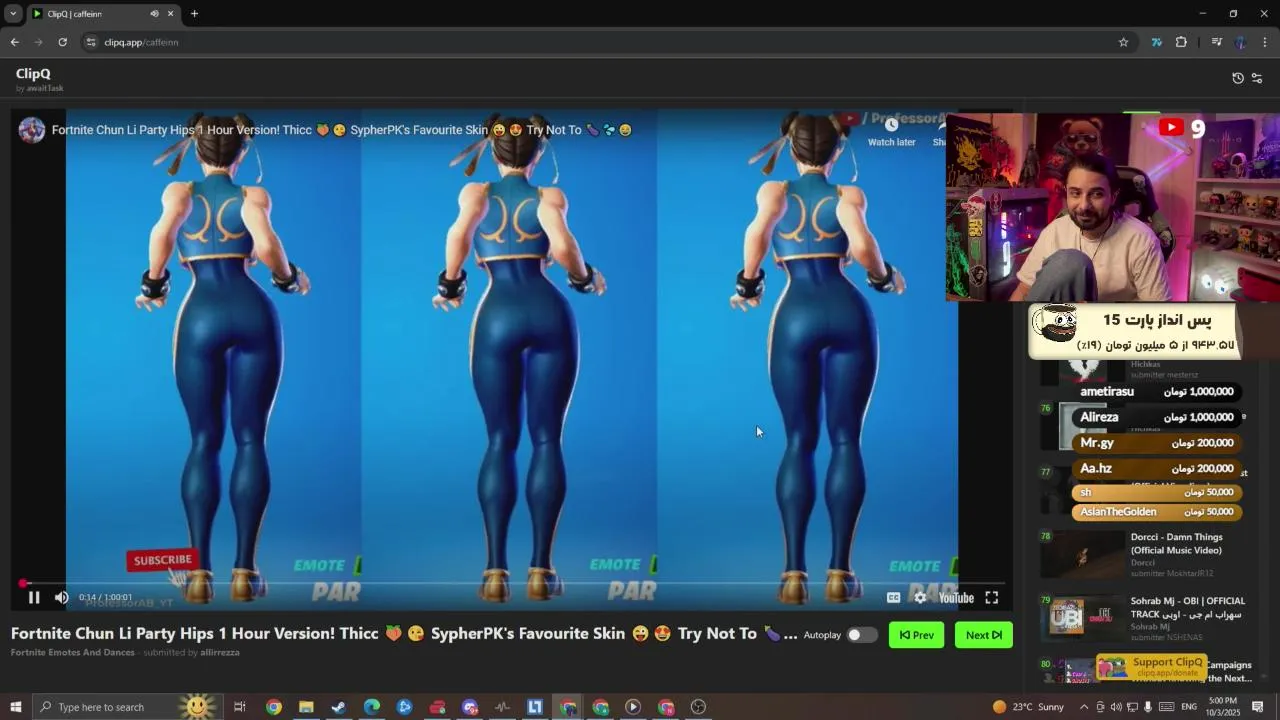This screenshot has height=720, width=1280.
Task: Open Microsoft Edge from taskbar
Action: tap(372, 707)
